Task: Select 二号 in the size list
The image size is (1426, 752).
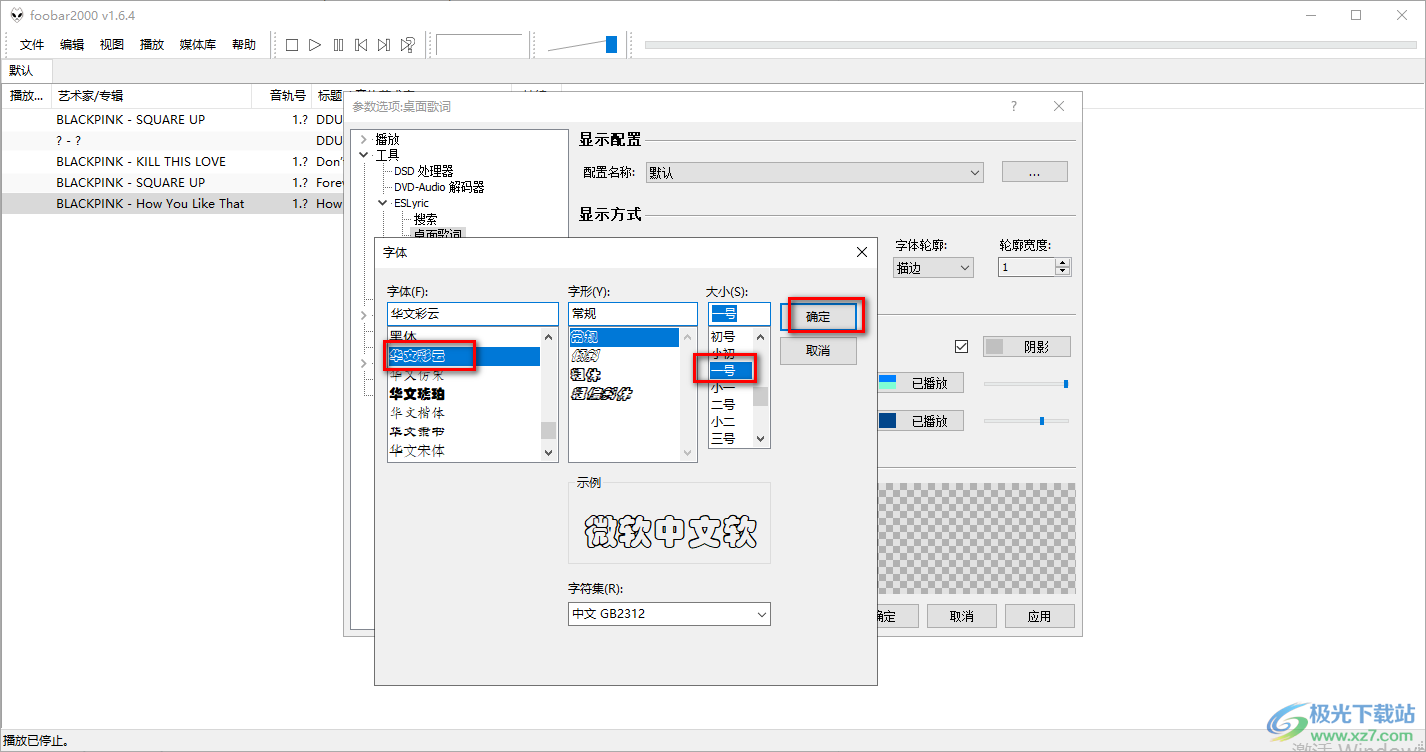Action: click(731, 405)
